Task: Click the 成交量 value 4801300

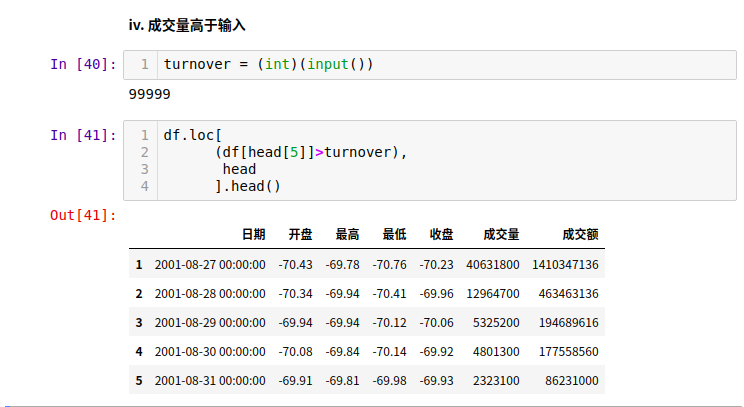Action: pos(496,352)
